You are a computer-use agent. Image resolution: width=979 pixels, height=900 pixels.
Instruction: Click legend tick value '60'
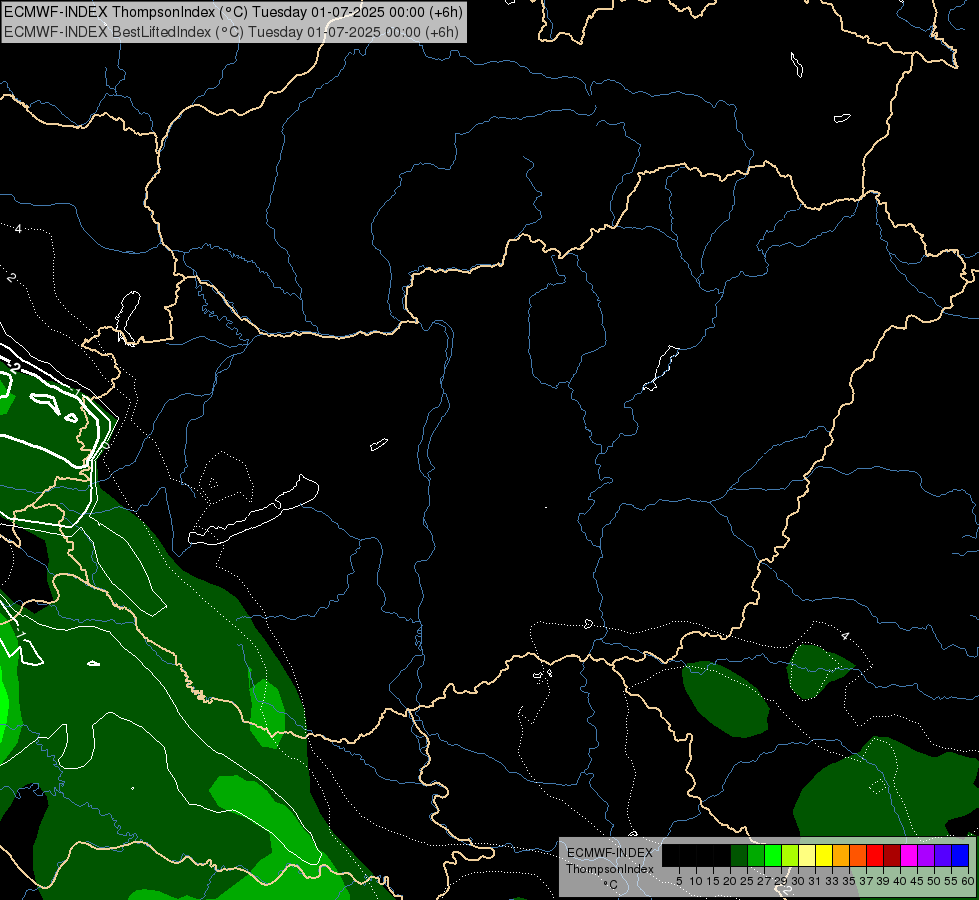point(968,881)
